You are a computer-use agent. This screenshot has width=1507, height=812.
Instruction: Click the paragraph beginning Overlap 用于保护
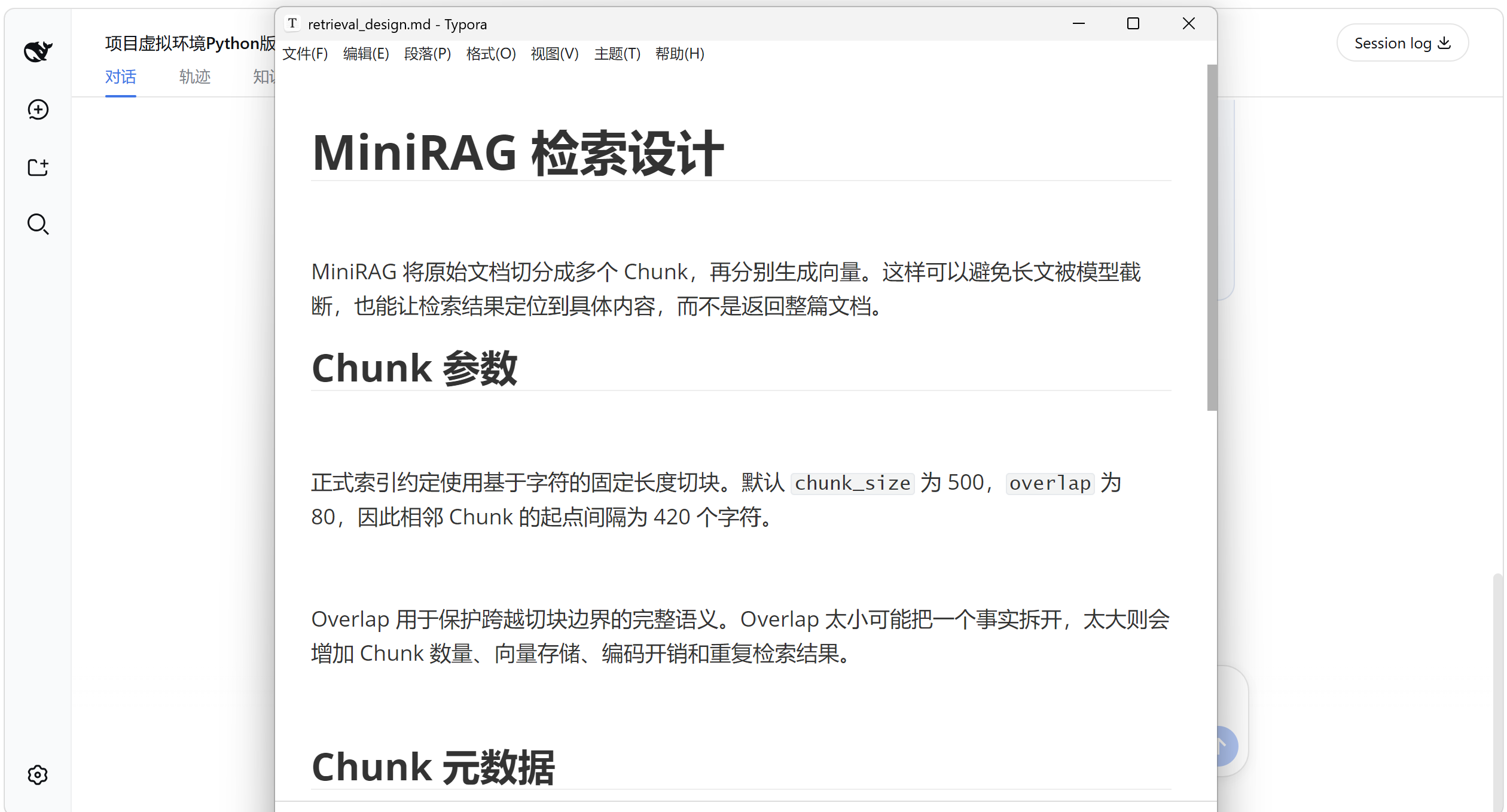pos(740,636)
